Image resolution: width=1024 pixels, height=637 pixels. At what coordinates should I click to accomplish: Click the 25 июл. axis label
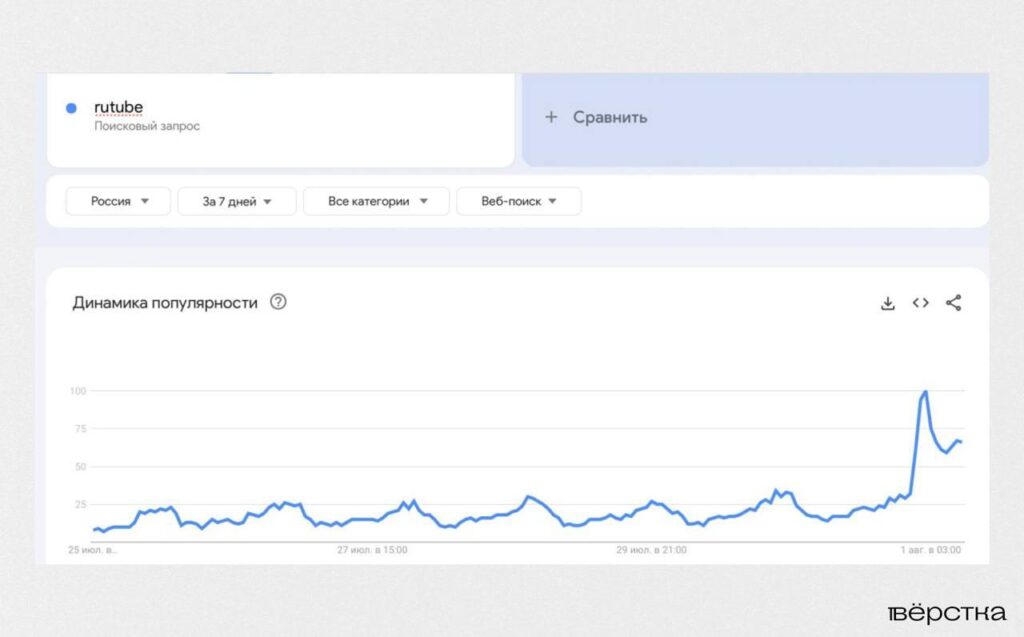[93, 550]
